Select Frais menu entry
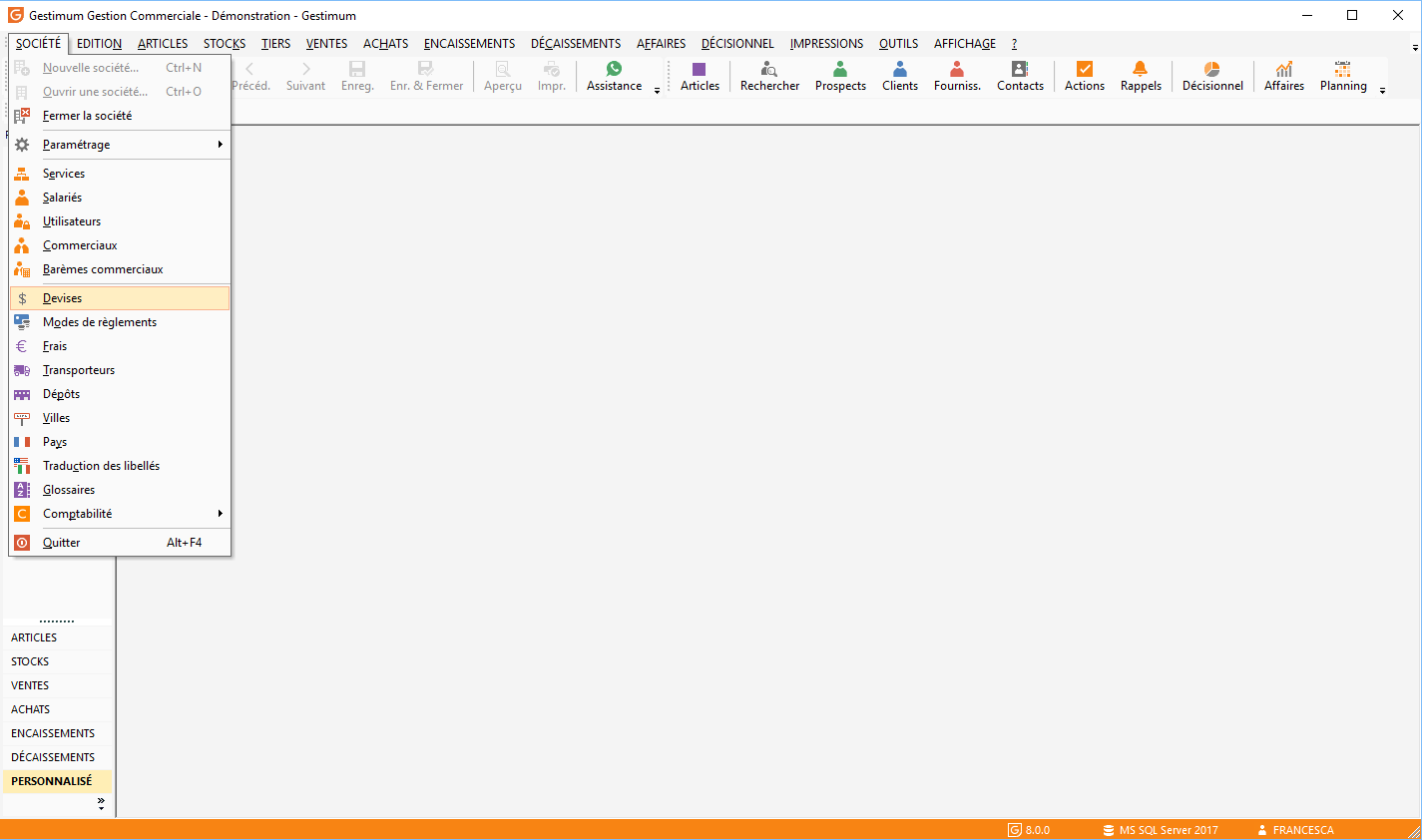 tap(120, 346)
